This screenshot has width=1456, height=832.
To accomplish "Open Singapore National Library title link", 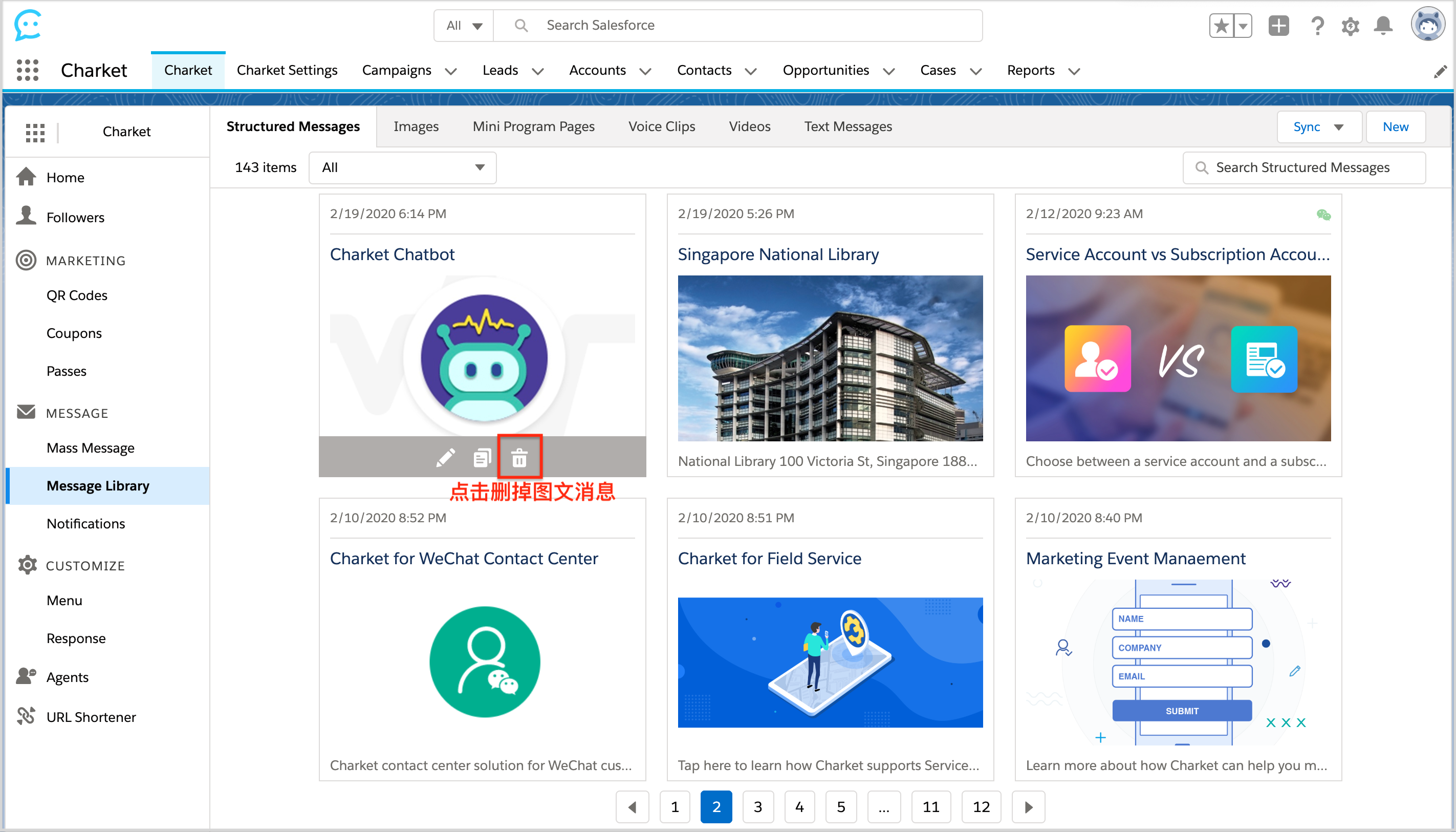I will pyautogui.click(x=778, y=254).
